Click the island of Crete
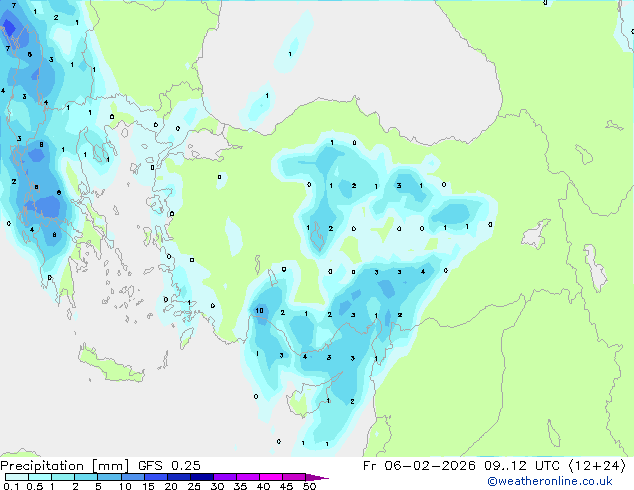 110,365
